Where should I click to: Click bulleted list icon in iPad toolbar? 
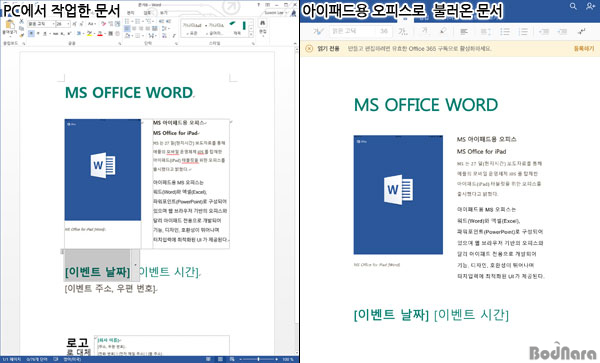point(505,32)
